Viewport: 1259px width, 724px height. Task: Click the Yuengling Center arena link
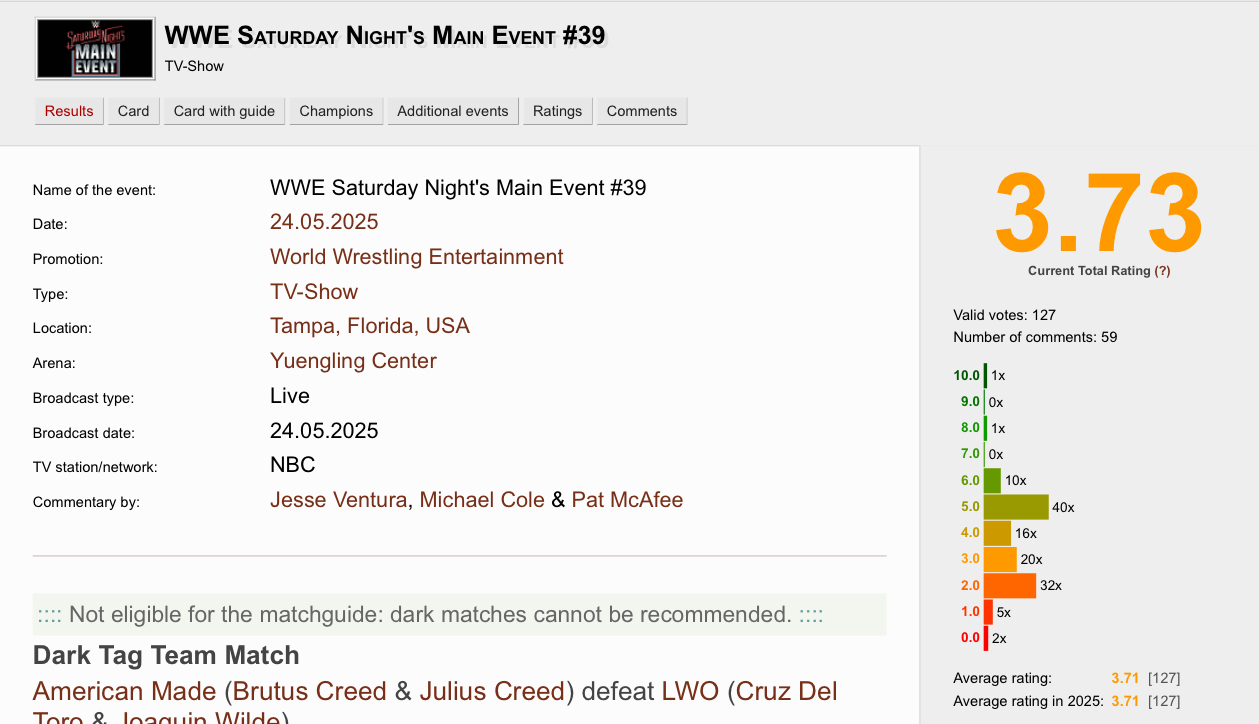[353, 361]
